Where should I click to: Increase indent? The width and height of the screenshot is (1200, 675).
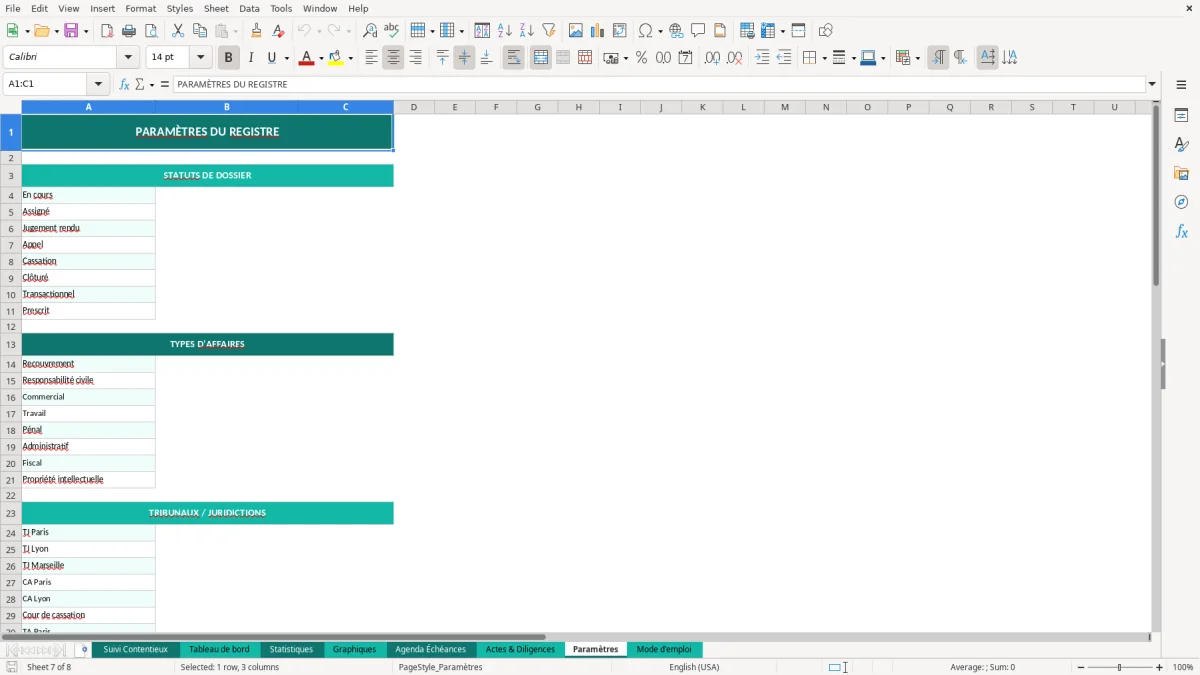click(762, 58)
